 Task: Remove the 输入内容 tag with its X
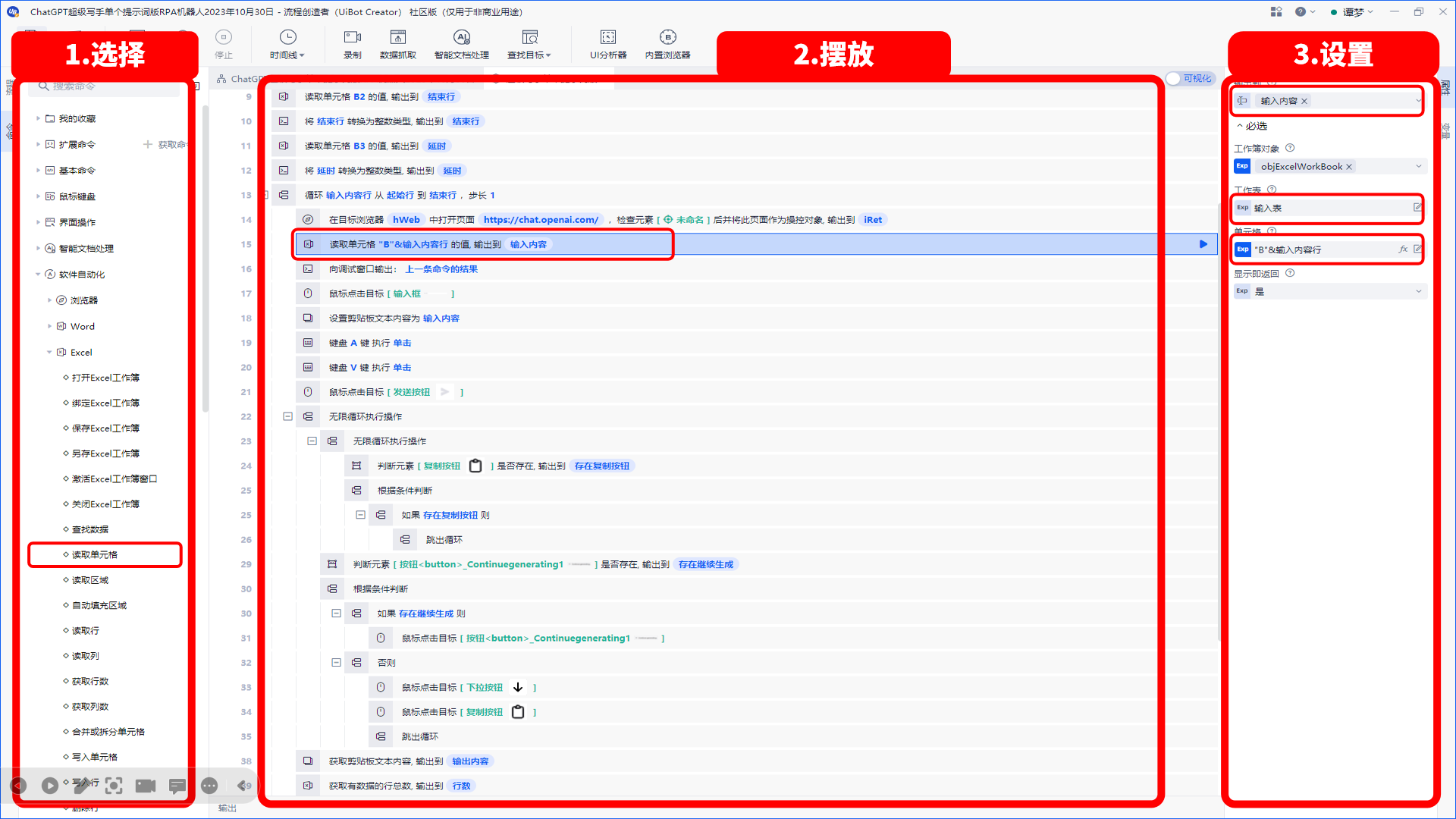click(x=1304, y=101)
